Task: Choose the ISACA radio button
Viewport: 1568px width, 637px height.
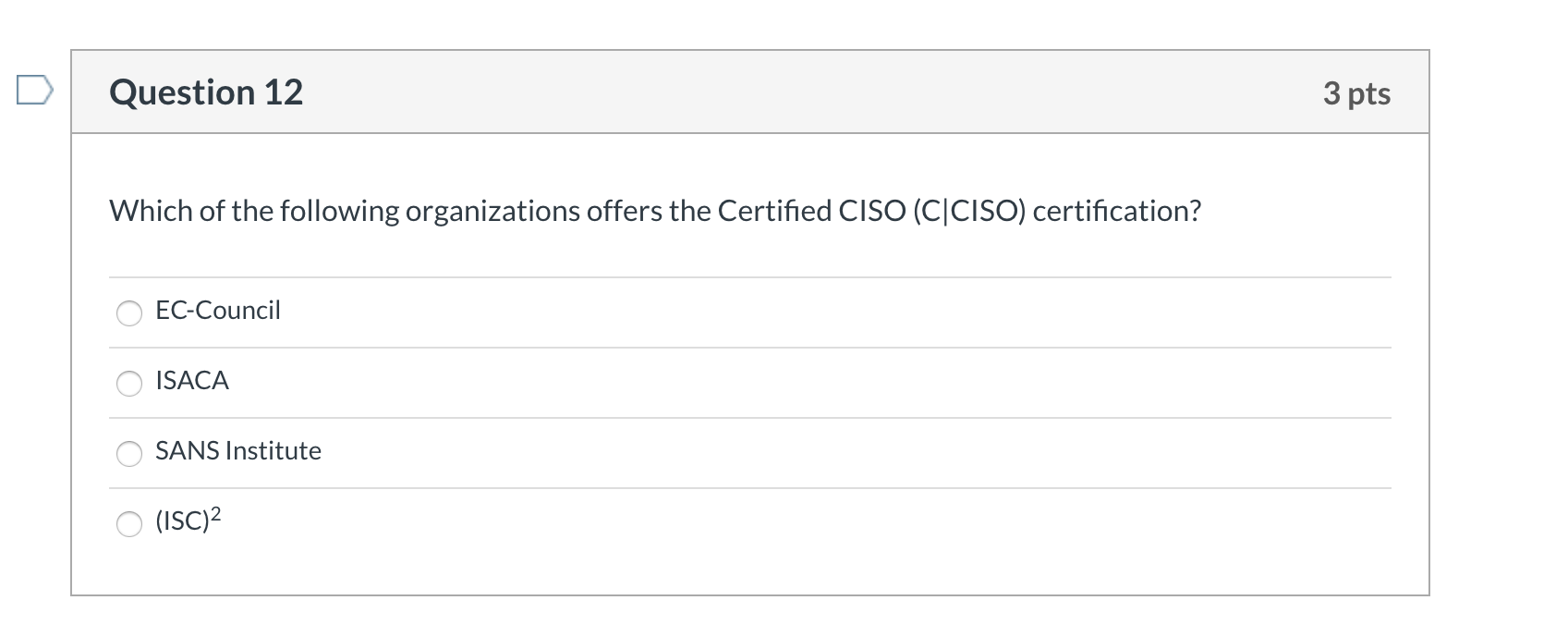Action: point(129,384)
